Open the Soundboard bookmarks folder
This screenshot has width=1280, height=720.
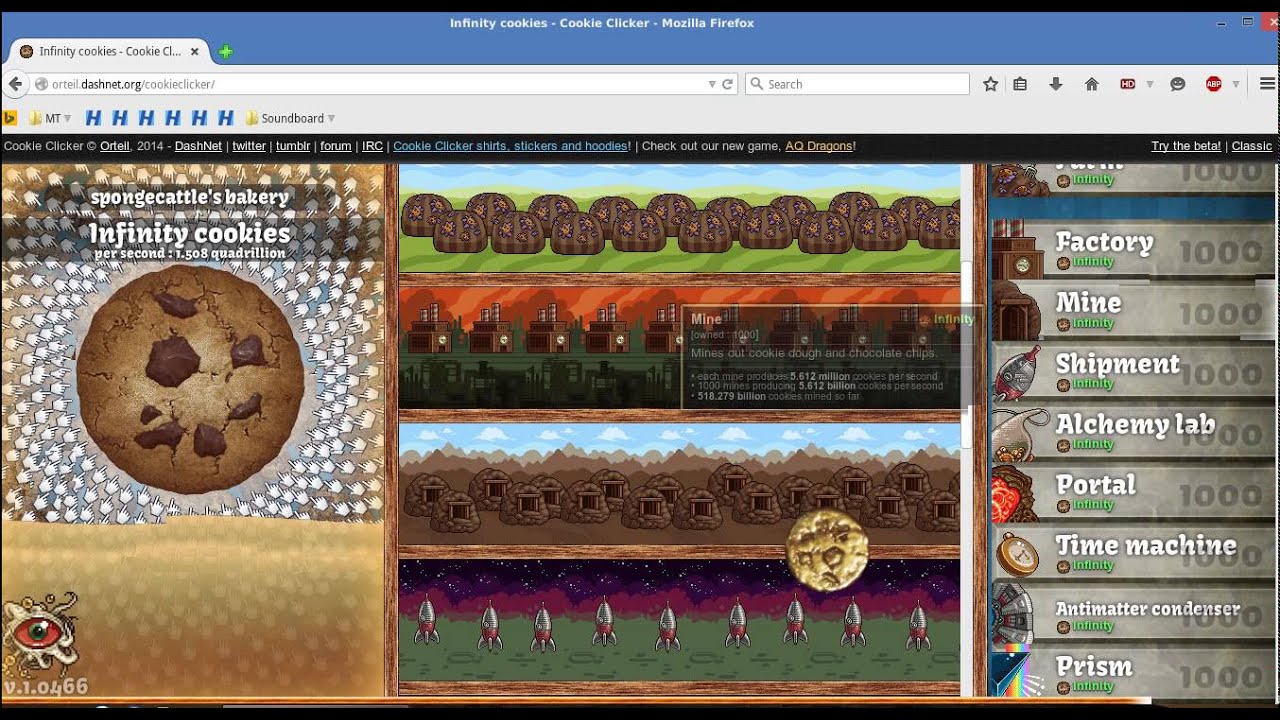tap(291, 118)
